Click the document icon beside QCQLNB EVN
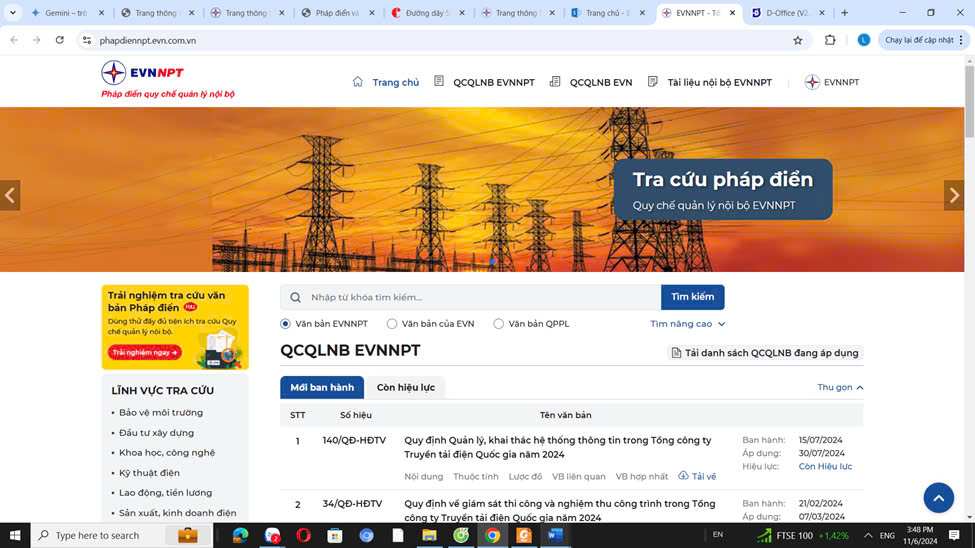975x548 pixels. (x=555, y=81)
